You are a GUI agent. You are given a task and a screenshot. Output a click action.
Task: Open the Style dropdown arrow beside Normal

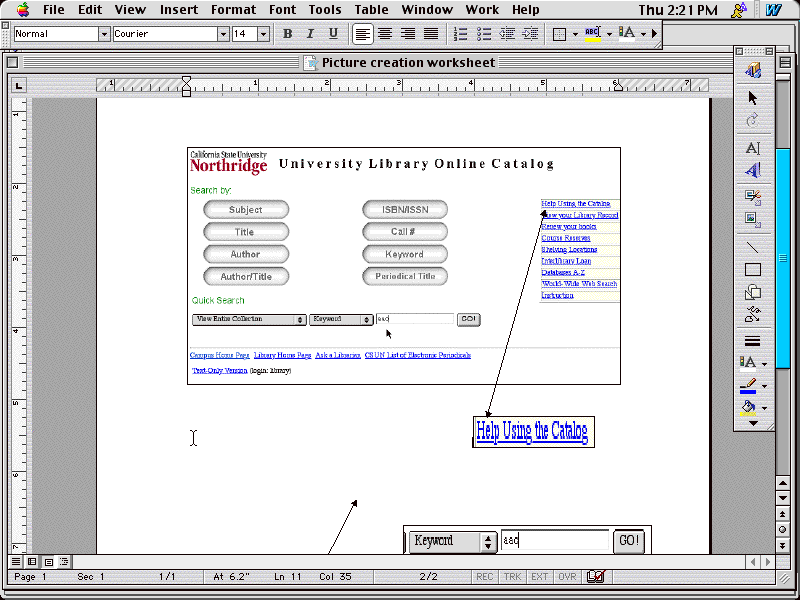click(104, 34)
